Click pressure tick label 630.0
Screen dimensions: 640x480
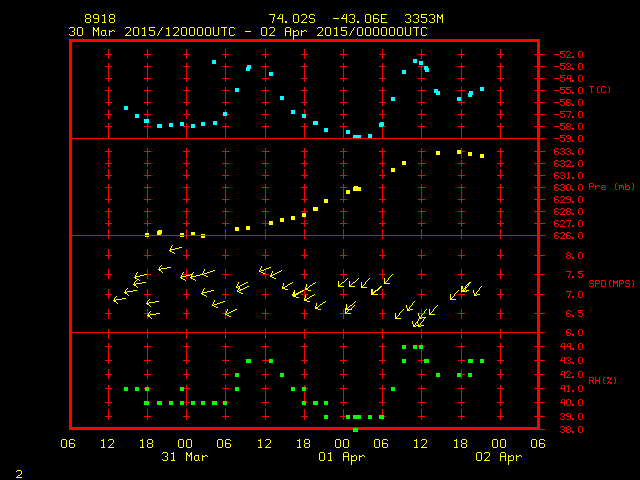(x=568, y=188)
